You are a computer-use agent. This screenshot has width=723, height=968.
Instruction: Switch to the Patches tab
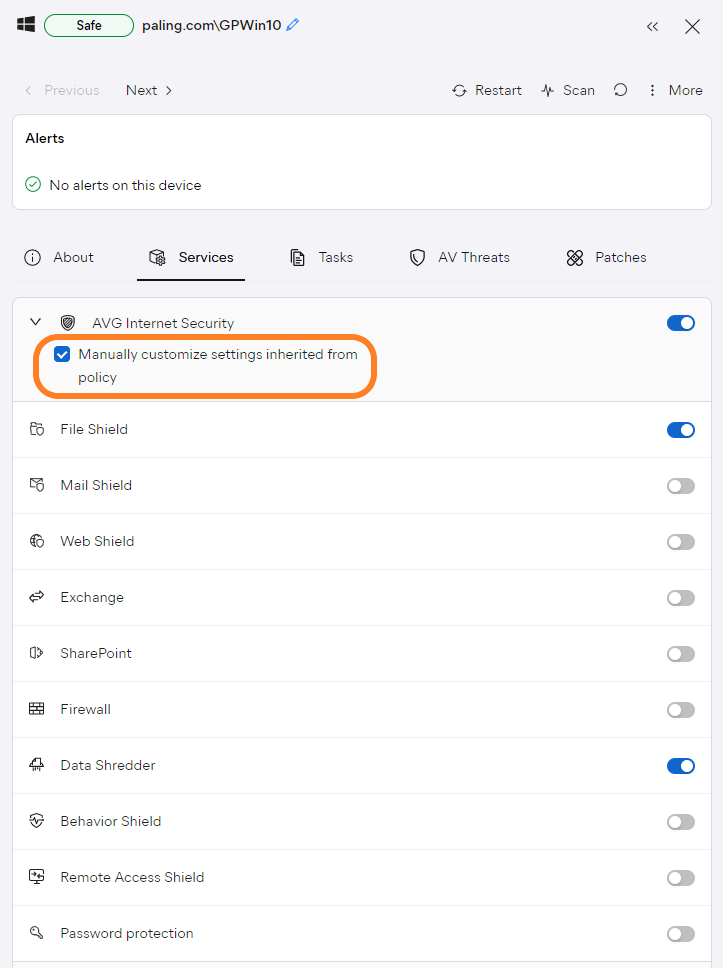coord(606,257)
